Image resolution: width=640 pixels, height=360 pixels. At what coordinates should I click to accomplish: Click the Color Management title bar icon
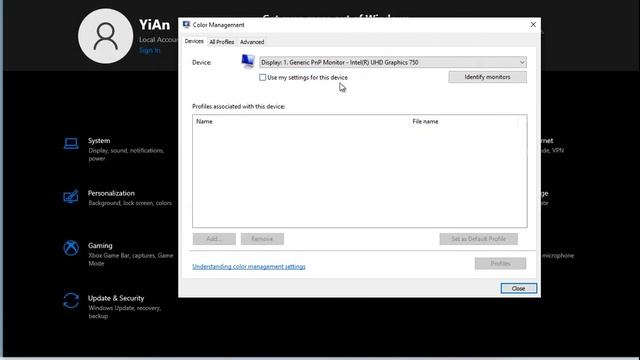point(187,25)
